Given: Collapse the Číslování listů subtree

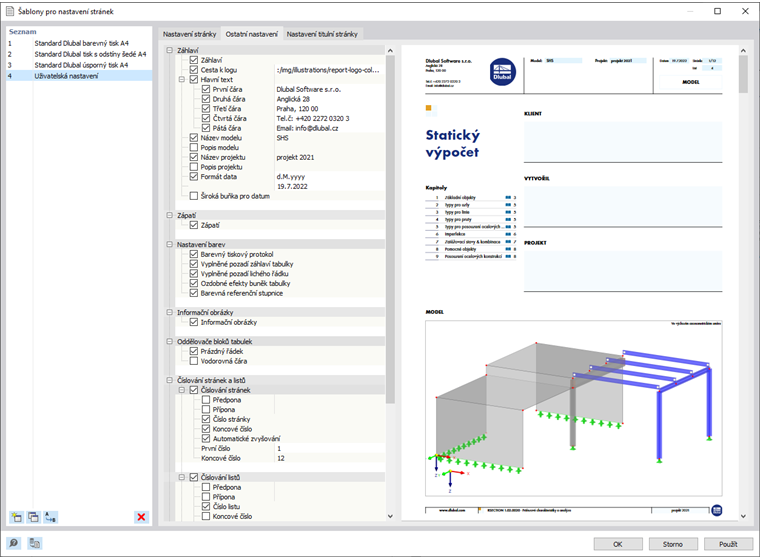Looking at the screenshot, I should point(182,477).
